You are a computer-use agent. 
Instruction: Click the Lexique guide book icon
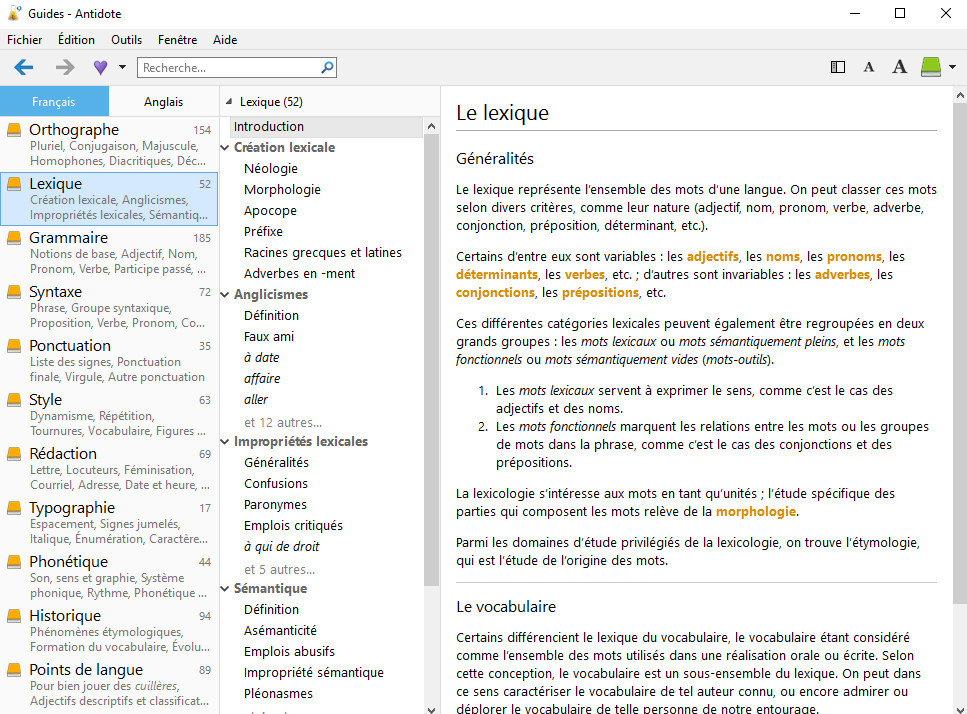14,184
